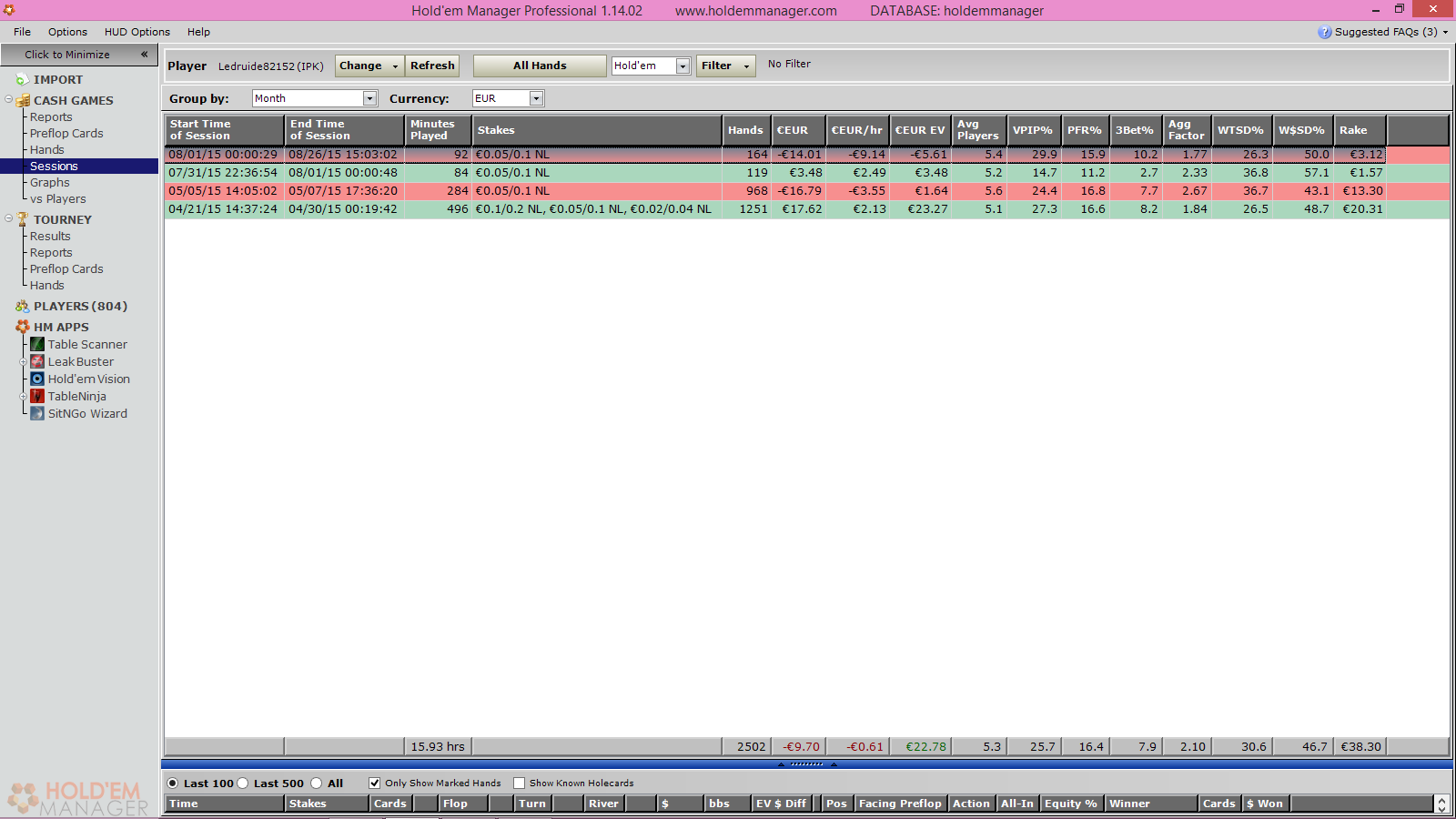This screenshot has height=819, width=1456.
Task: Open the Hold'em Vision app icon
Action: [x=37, y=379]
